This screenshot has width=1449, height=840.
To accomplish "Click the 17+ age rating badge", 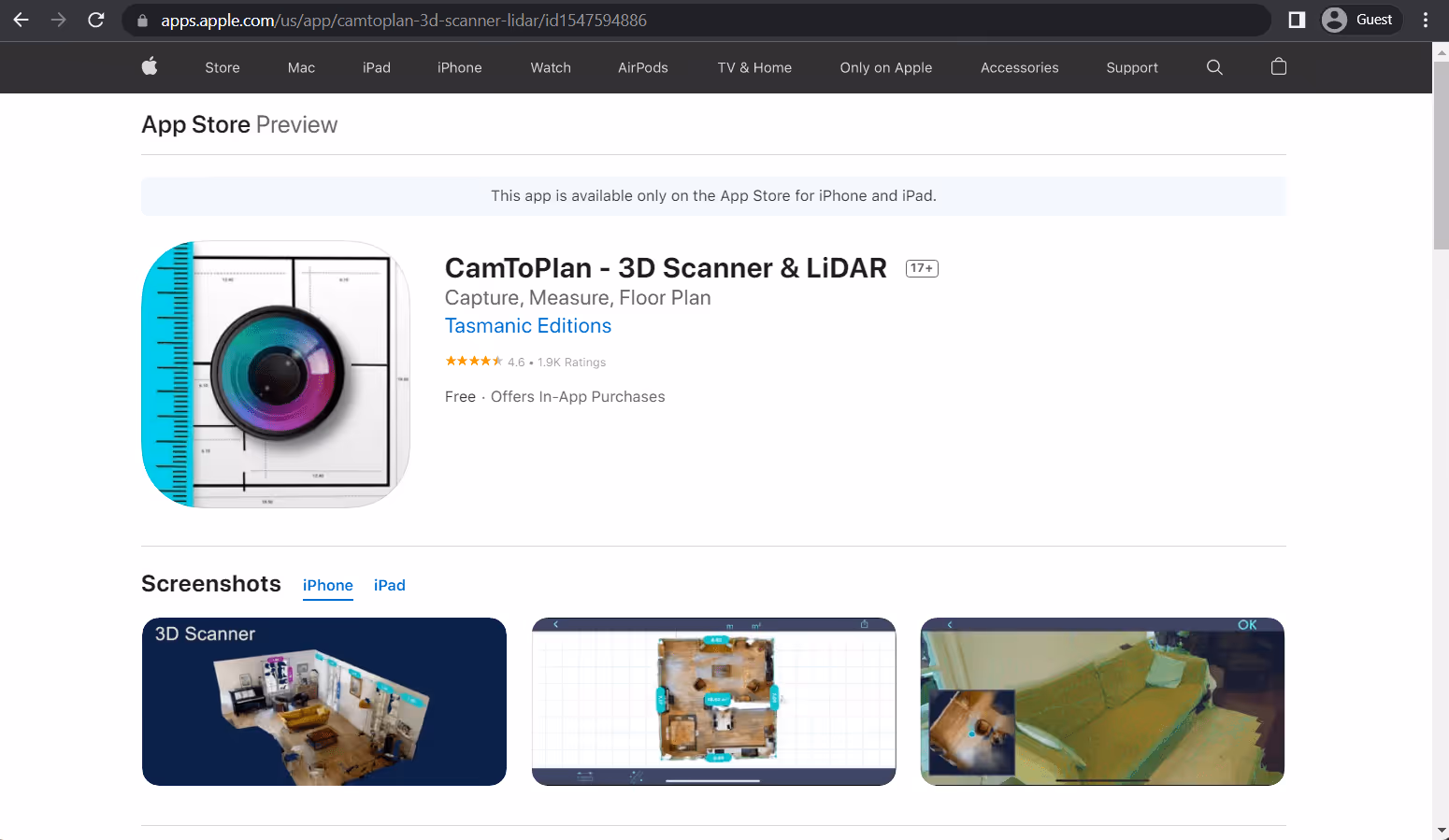I will tap(922, 268).
